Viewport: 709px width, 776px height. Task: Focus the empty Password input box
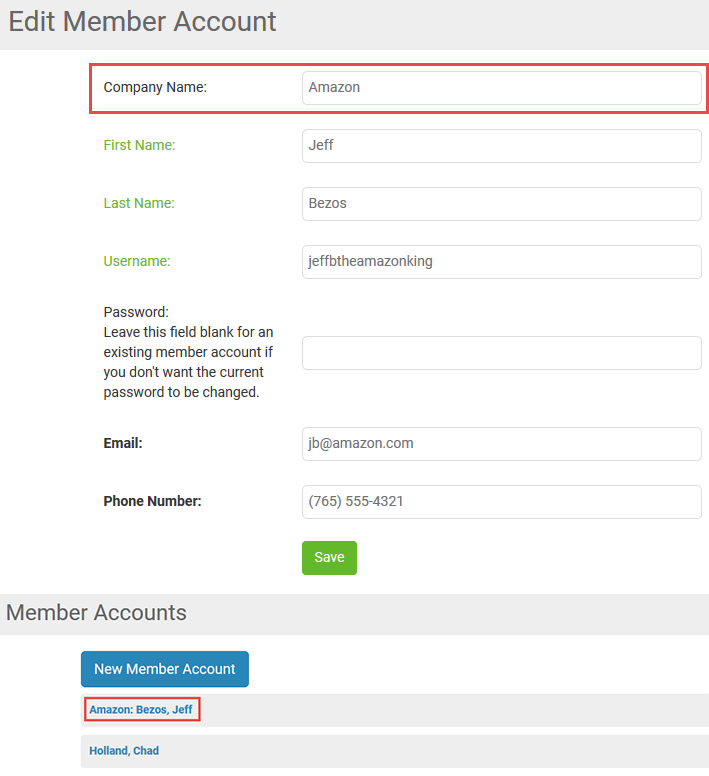click(502, 353)
